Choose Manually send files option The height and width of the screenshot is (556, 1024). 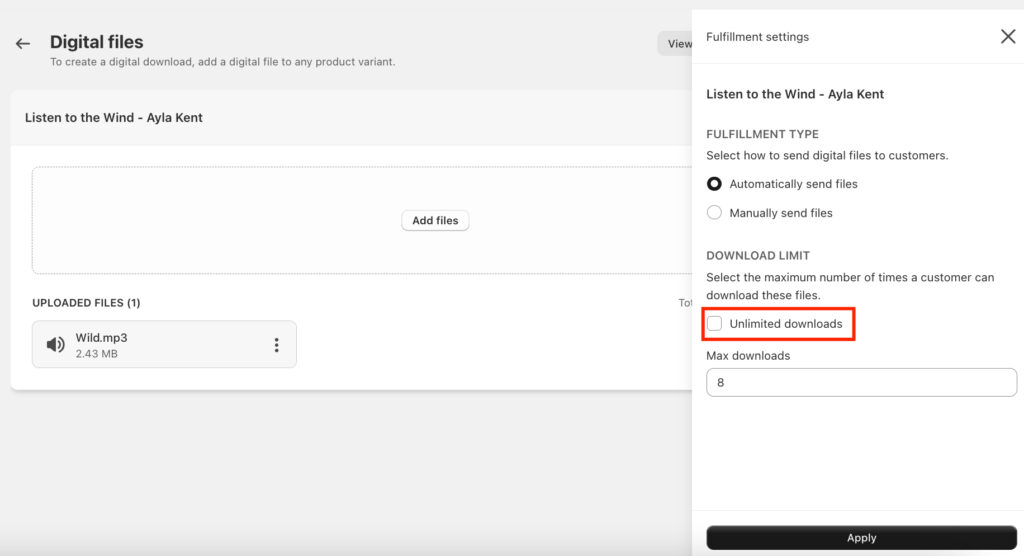tap(714, 213)
